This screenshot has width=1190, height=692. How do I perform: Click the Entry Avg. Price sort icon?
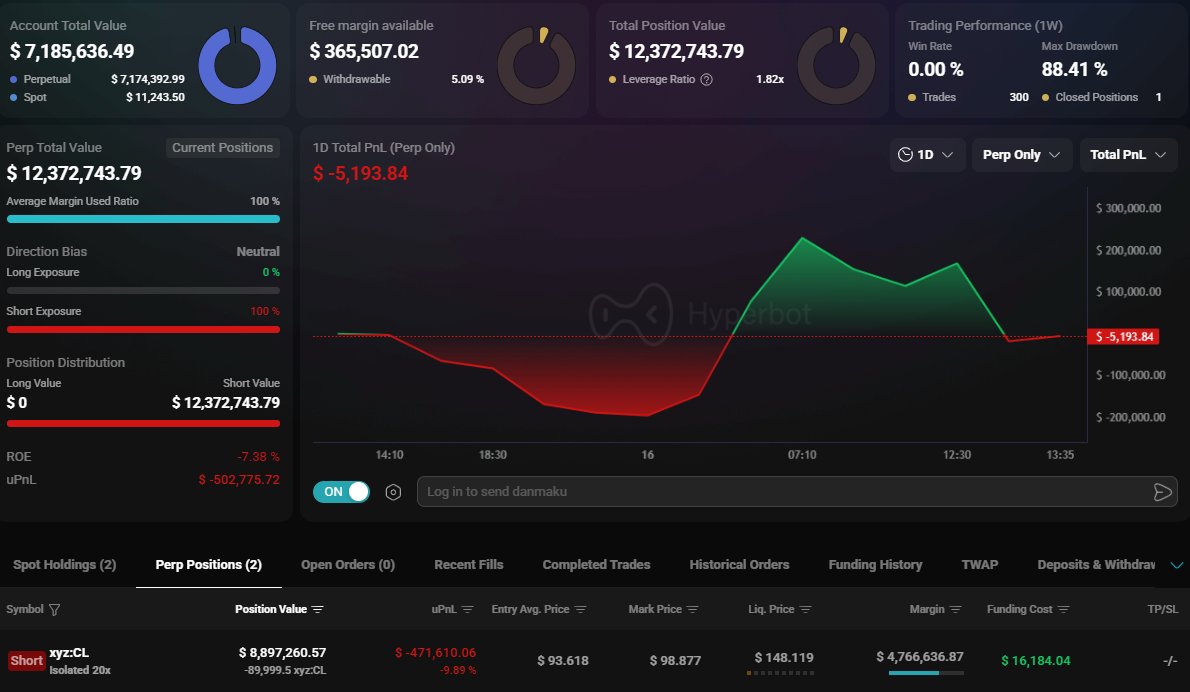coord(580,608)
